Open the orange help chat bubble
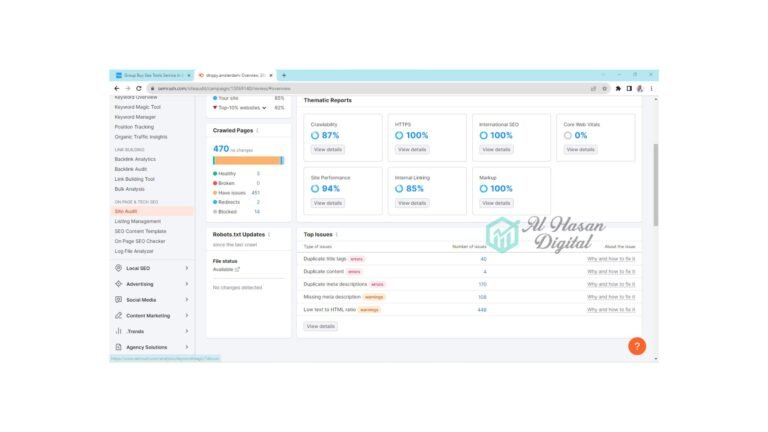 (x=636, y=346)
